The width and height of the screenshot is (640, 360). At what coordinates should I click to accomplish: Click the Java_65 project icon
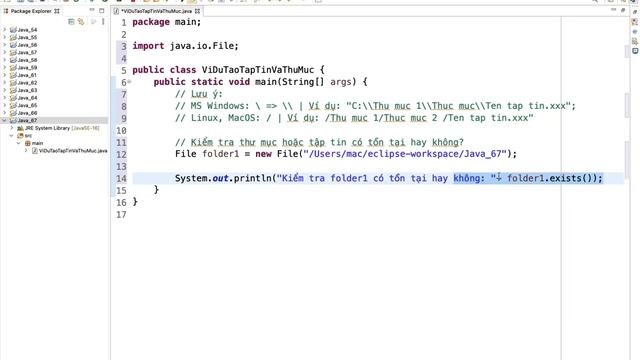(13, 105)
